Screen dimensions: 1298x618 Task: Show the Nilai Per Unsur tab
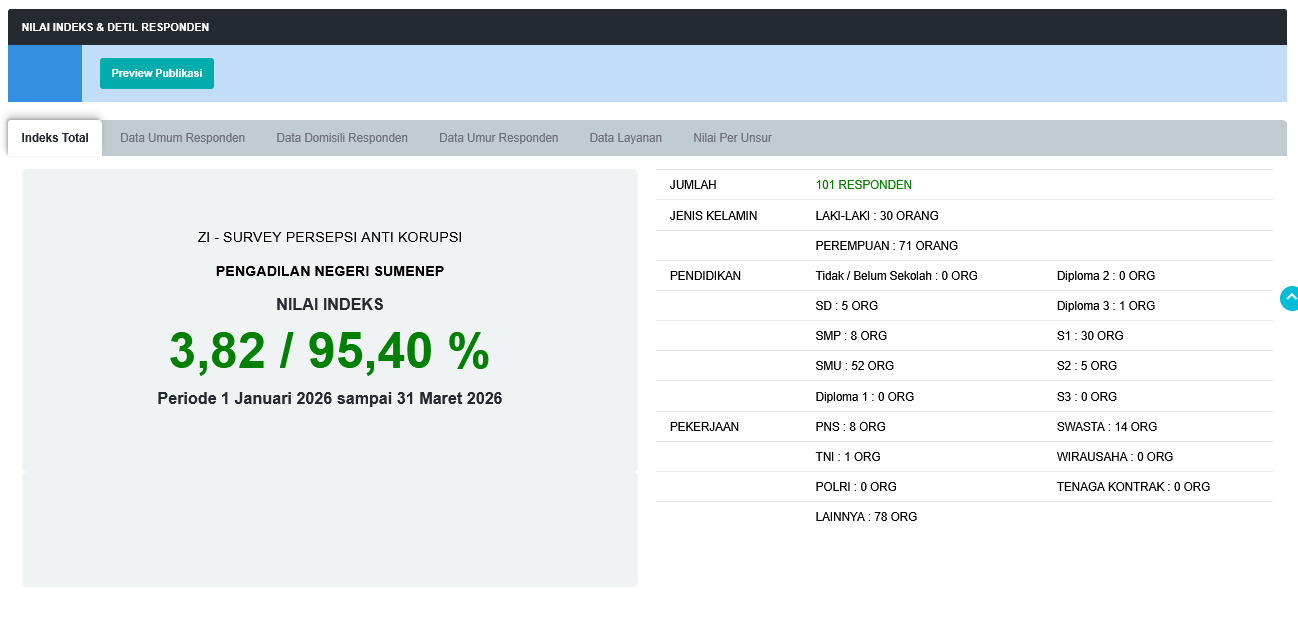point(732,138)
